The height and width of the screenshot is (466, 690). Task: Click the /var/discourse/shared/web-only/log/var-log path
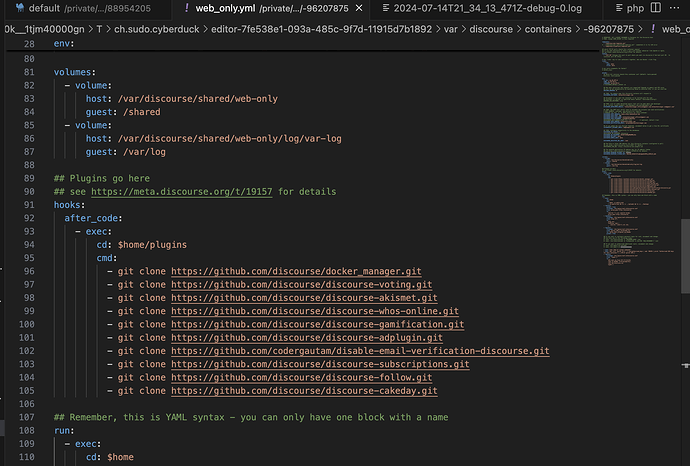[x=229, y=139]
